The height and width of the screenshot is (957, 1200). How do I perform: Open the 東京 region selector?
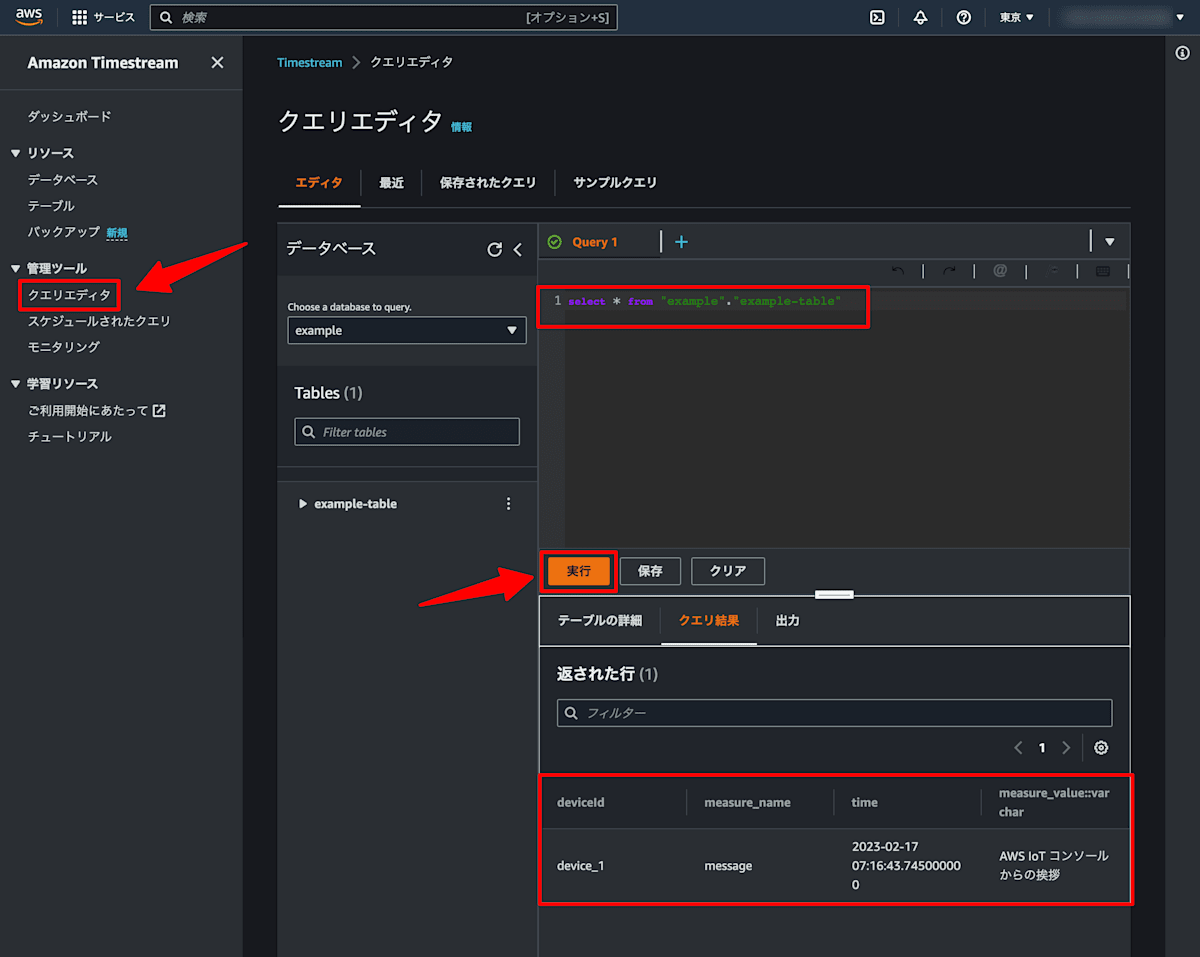(x=1017, y=17)
